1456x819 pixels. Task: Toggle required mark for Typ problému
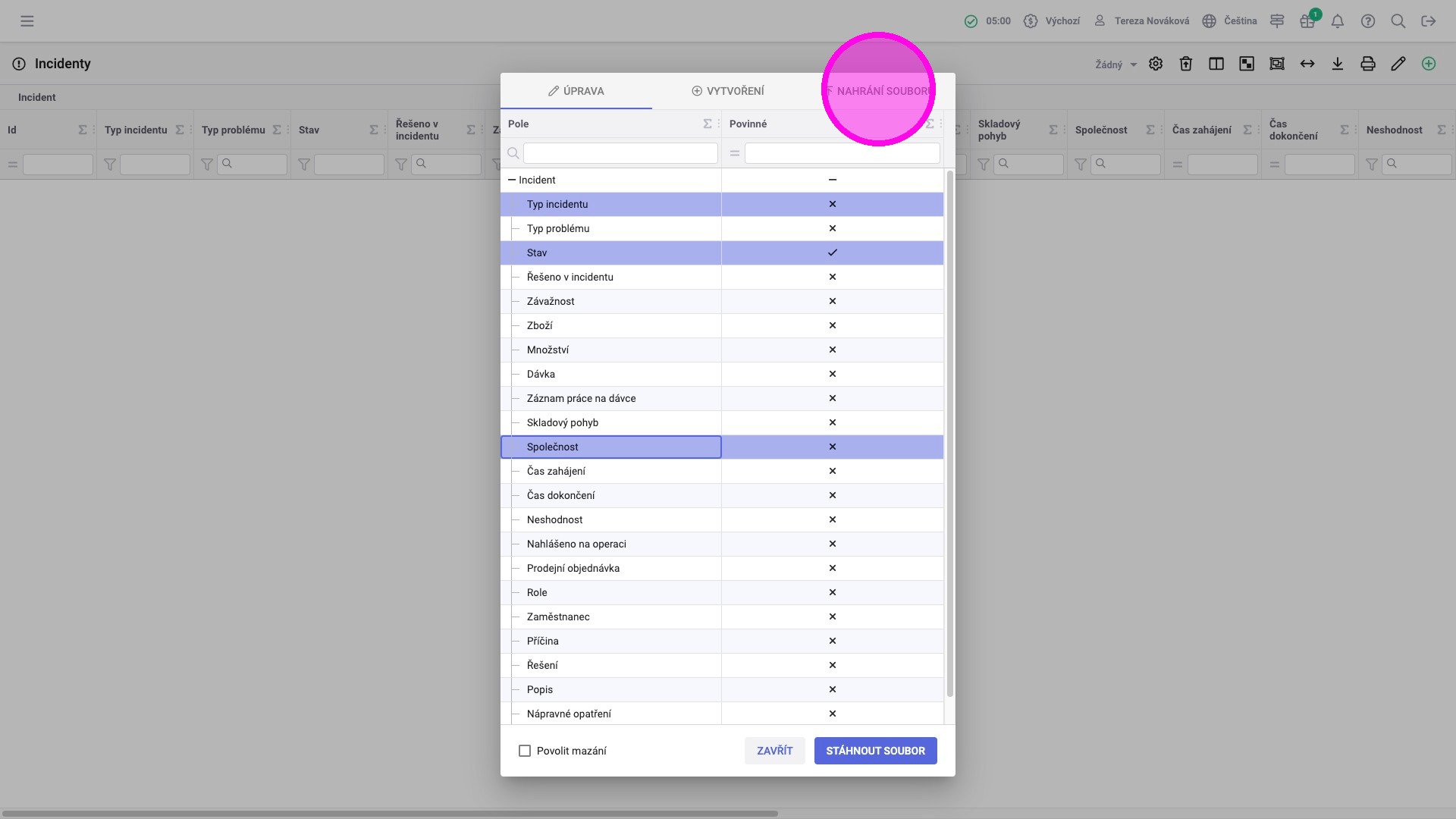[832, 228]
